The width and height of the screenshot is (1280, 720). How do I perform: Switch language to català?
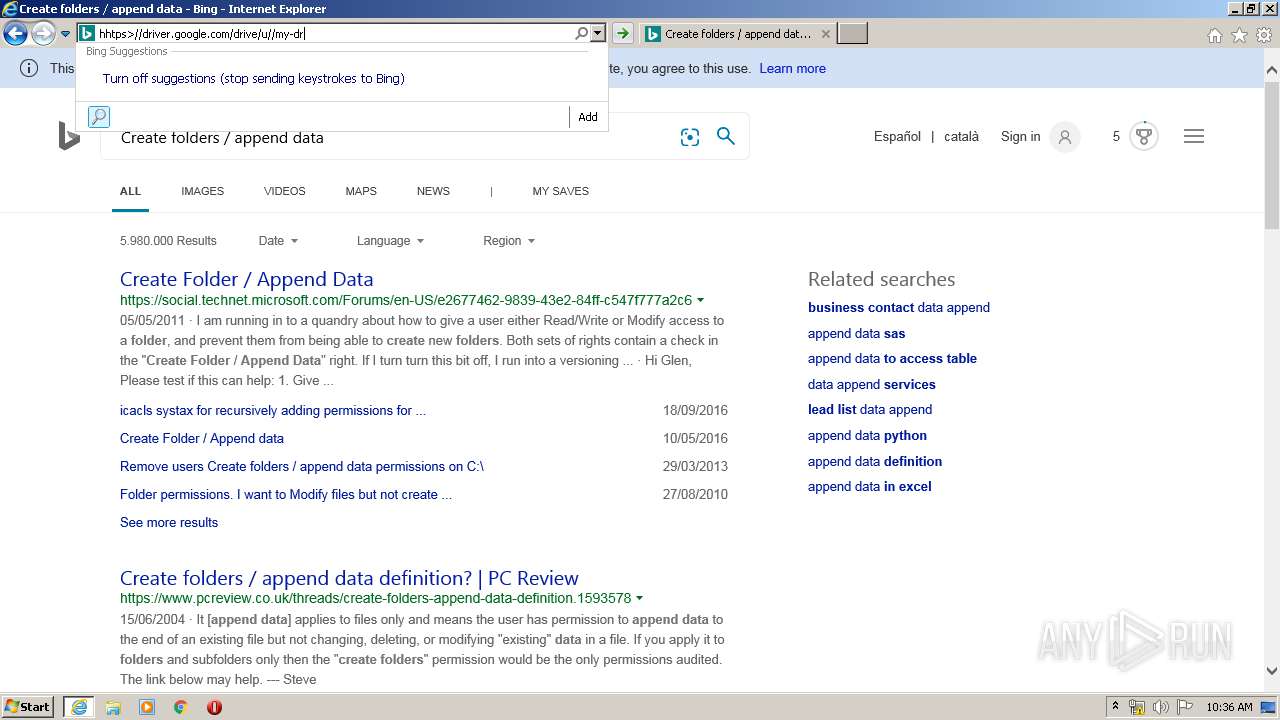(x=961, y=136)
